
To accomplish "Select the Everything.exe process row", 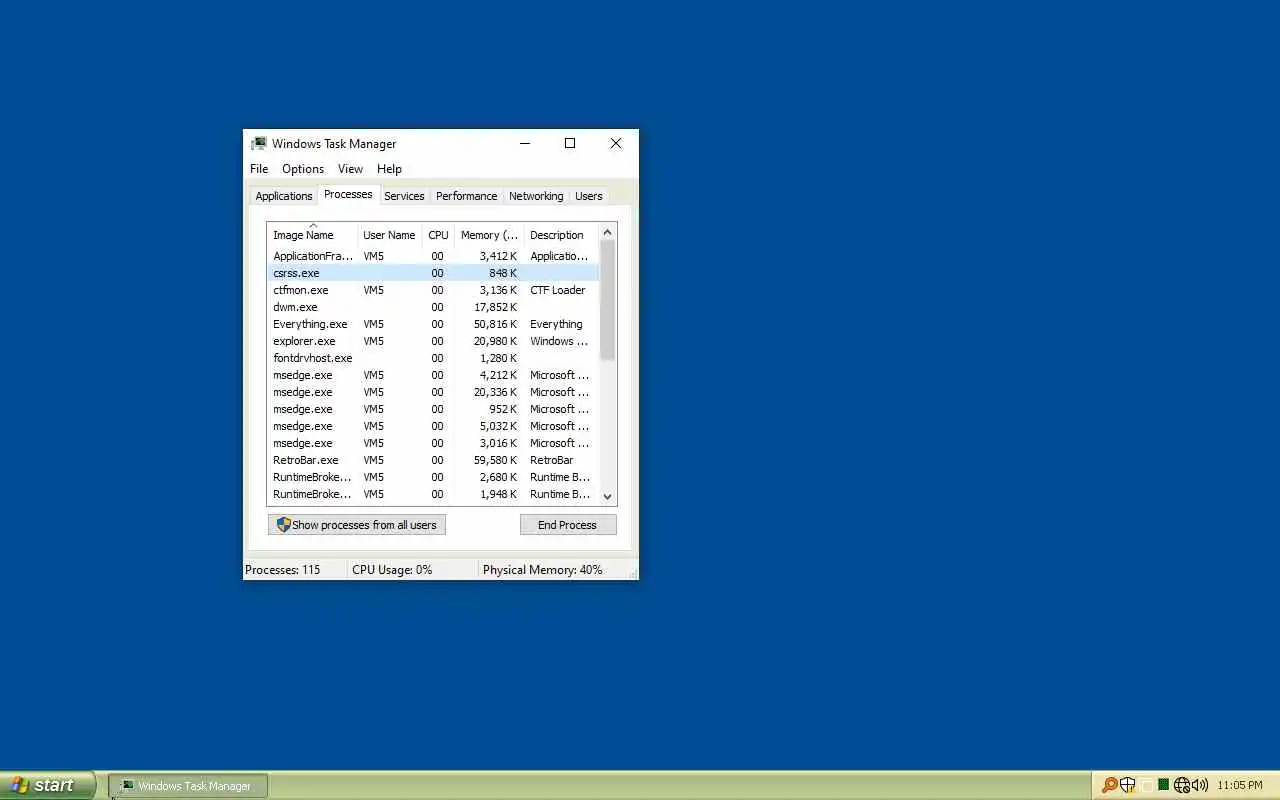I will click(433, 324).
